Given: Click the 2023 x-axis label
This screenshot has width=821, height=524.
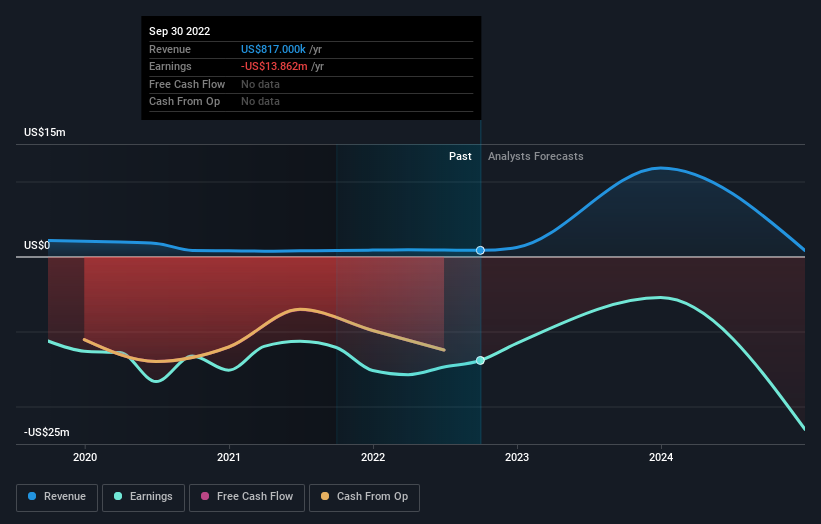Looking at the screenshot, I should click(x=517, y=458).
